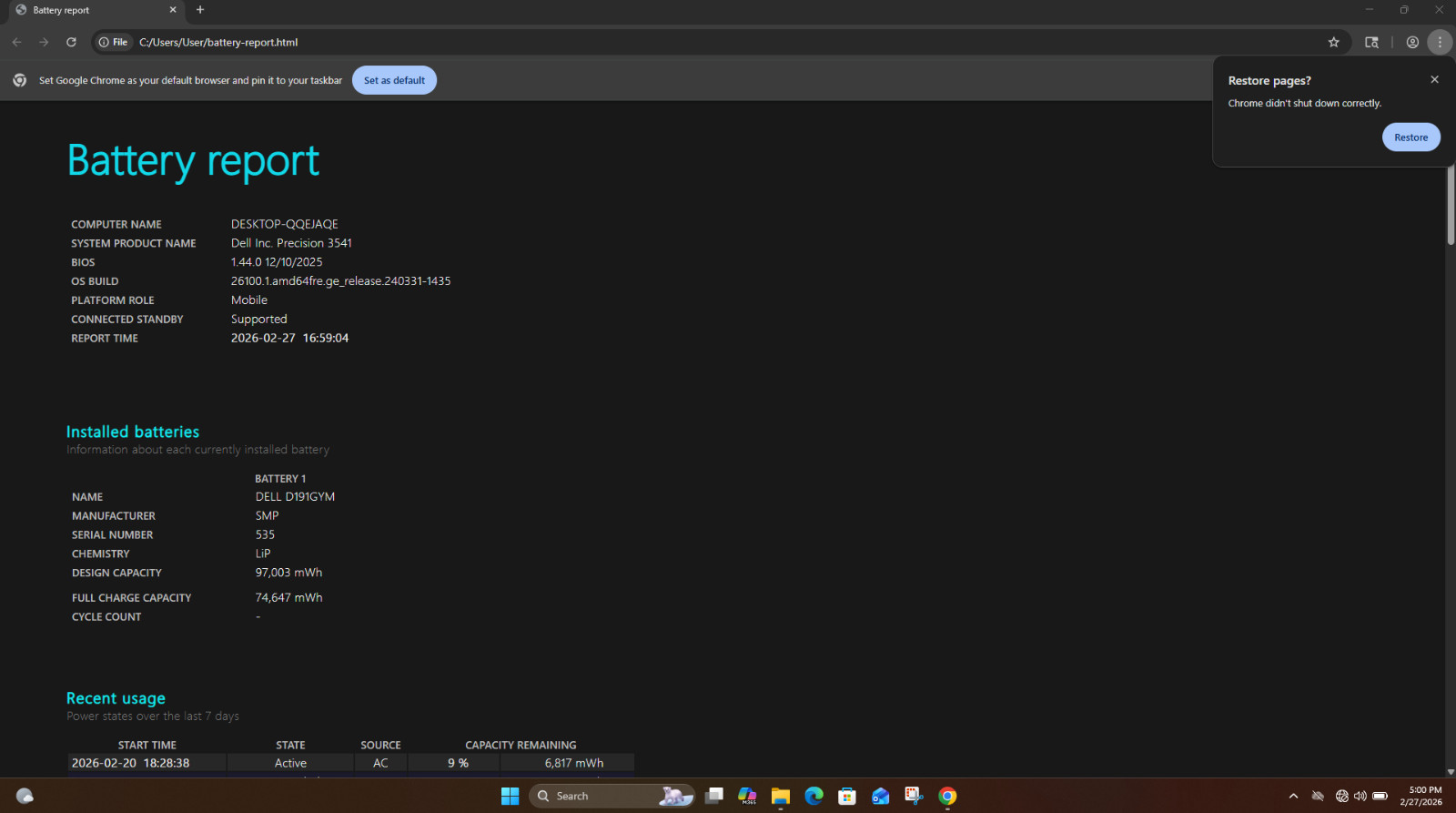Open the weather widget in the taskbar corner
The image size is (1456, 813).
[x=25, y=796]
